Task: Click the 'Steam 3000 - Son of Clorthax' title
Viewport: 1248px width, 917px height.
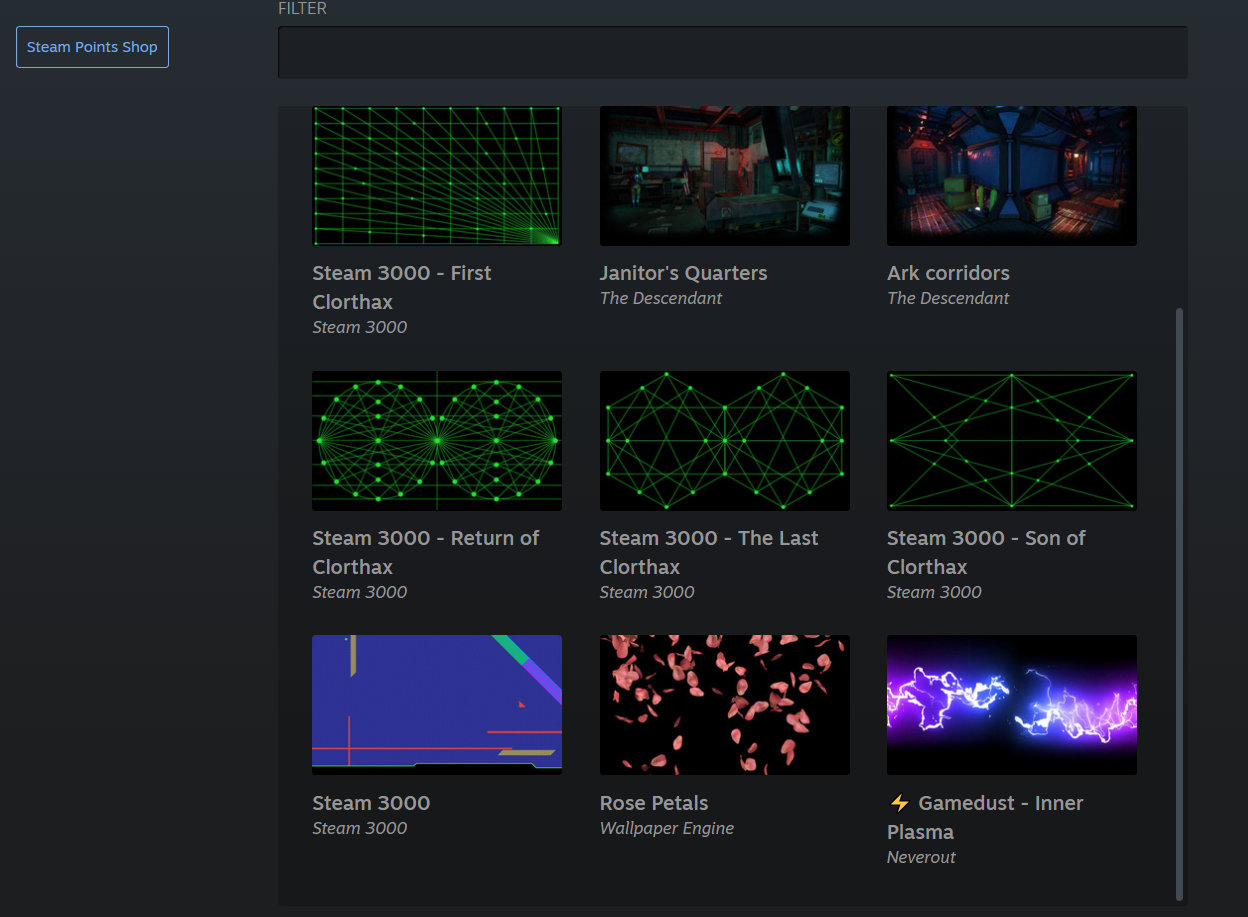Action: tap(986, 552)
